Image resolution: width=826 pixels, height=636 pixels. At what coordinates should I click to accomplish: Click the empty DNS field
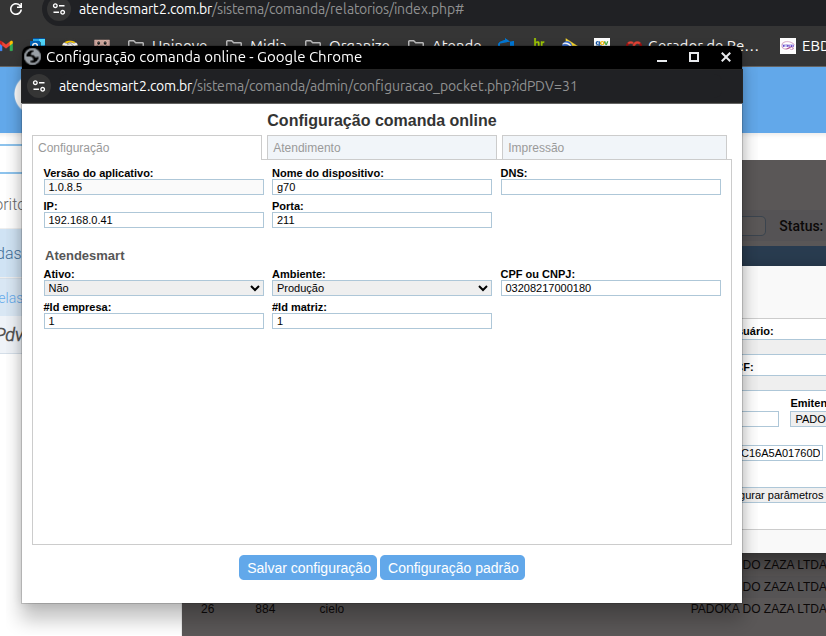pyautogui.click(x=611, y=187)
